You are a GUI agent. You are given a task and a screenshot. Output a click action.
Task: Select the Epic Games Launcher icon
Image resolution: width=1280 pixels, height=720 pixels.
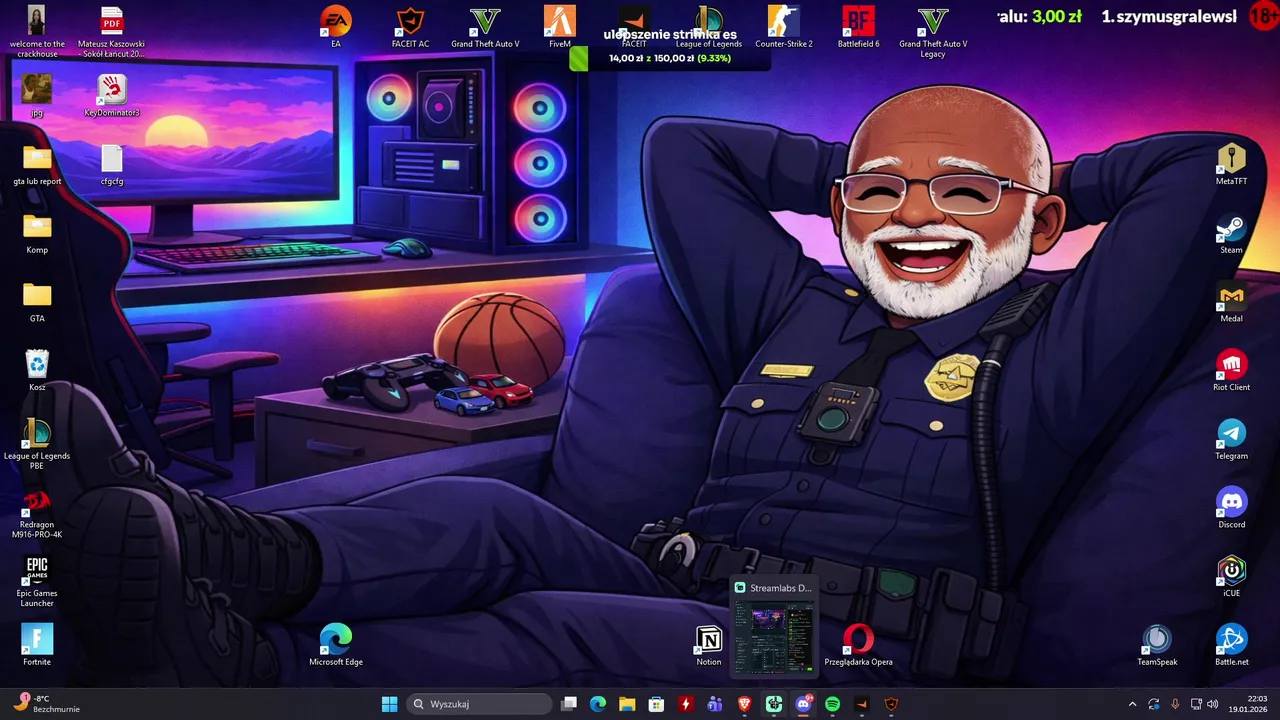[x=37, y=581]
